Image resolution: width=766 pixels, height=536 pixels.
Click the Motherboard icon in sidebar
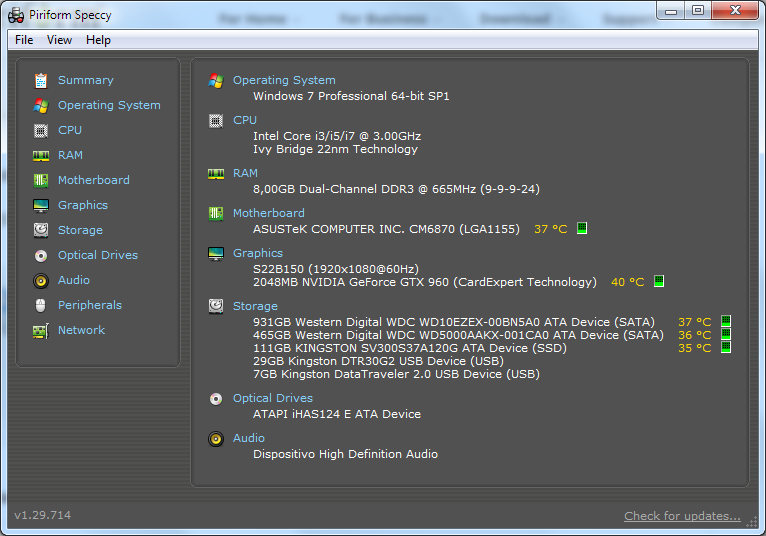(x=41, y=180)
